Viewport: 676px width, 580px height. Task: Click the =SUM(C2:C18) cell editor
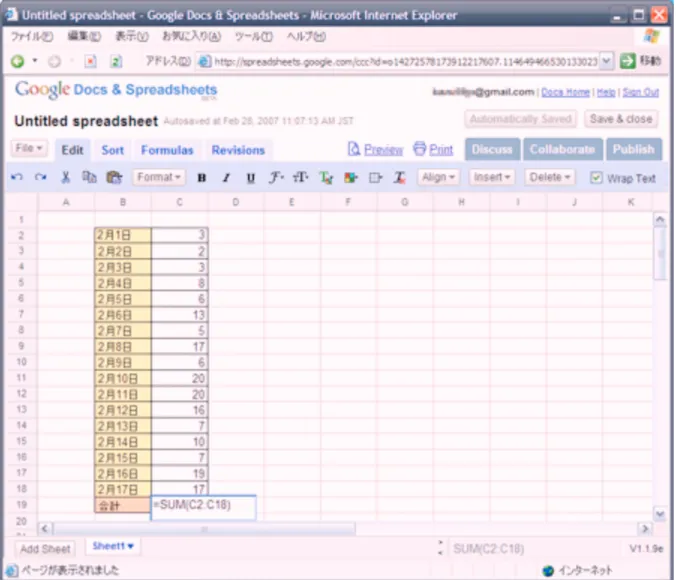tap(203, 508)
